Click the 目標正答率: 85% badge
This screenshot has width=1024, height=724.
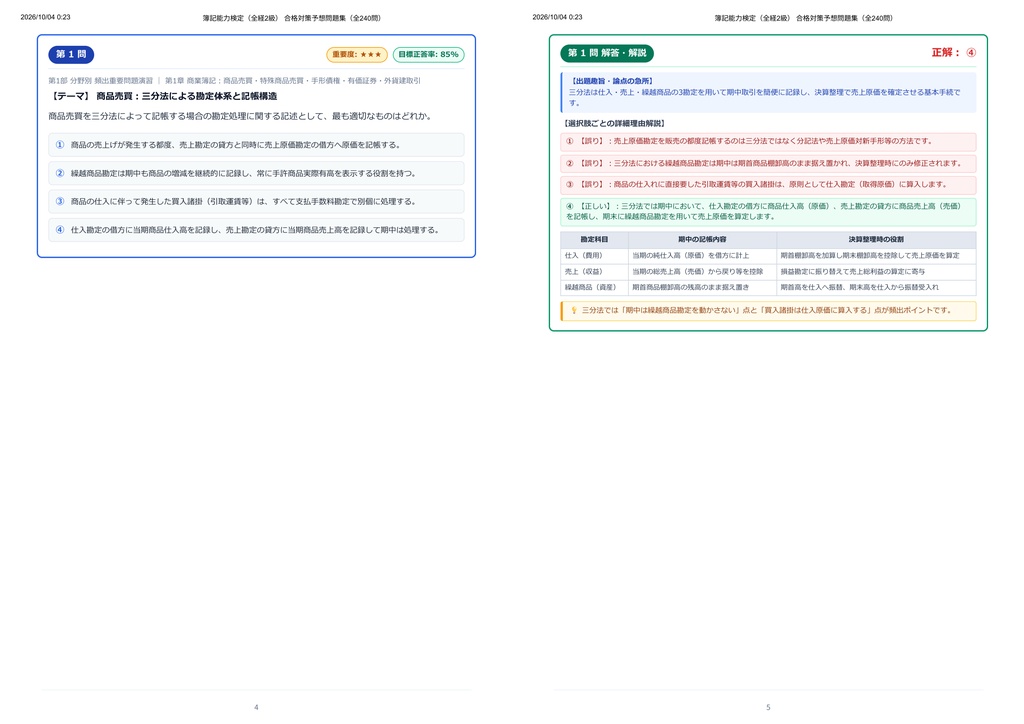pyautogui.click(x=428, y=55)
